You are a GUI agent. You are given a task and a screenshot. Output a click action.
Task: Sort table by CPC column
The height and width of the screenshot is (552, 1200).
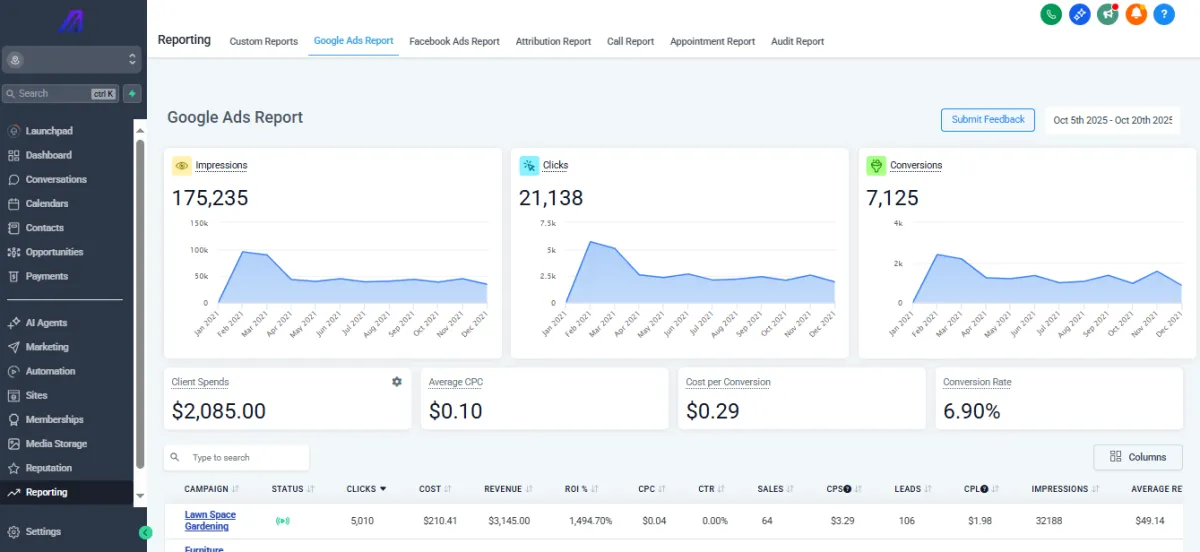652,489
